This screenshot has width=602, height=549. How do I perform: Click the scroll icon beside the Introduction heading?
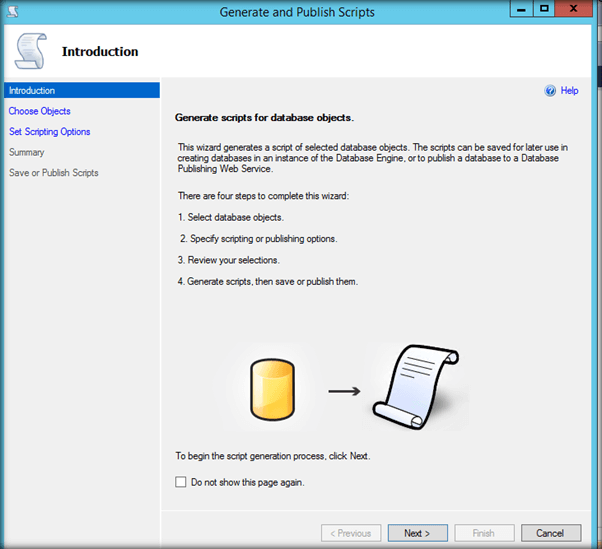pos(30,51)
